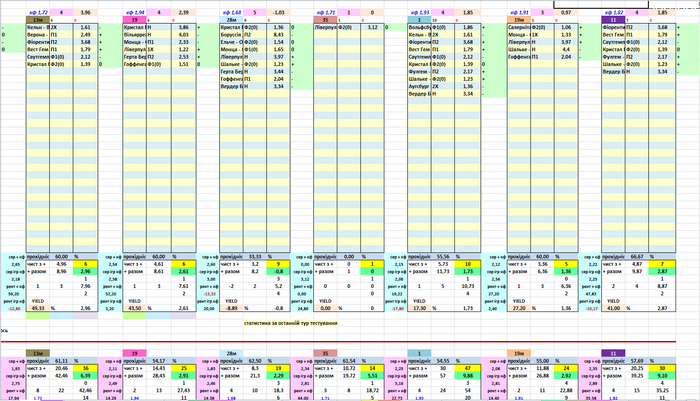Viewport: 700px width, 401px height.
Task: Select the Верона team cell
Action: tap(38, 35)
